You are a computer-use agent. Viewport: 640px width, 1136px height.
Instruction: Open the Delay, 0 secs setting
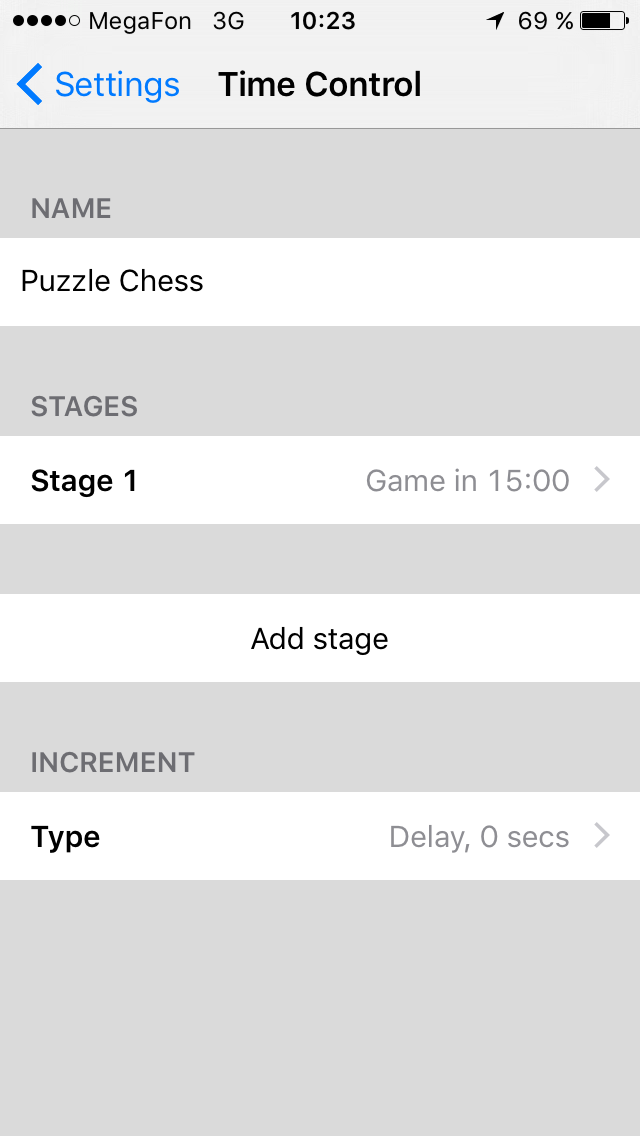coord(479,837)
